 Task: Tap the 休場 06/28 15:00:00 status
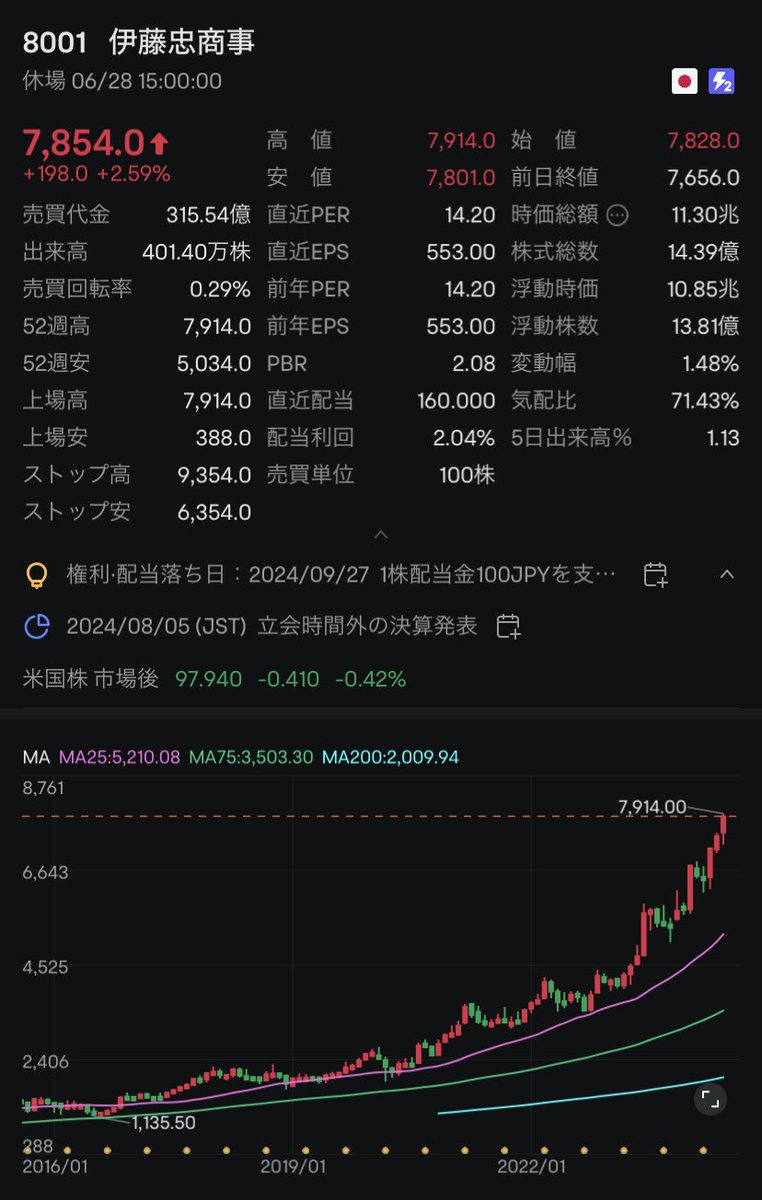coord(122,81)
